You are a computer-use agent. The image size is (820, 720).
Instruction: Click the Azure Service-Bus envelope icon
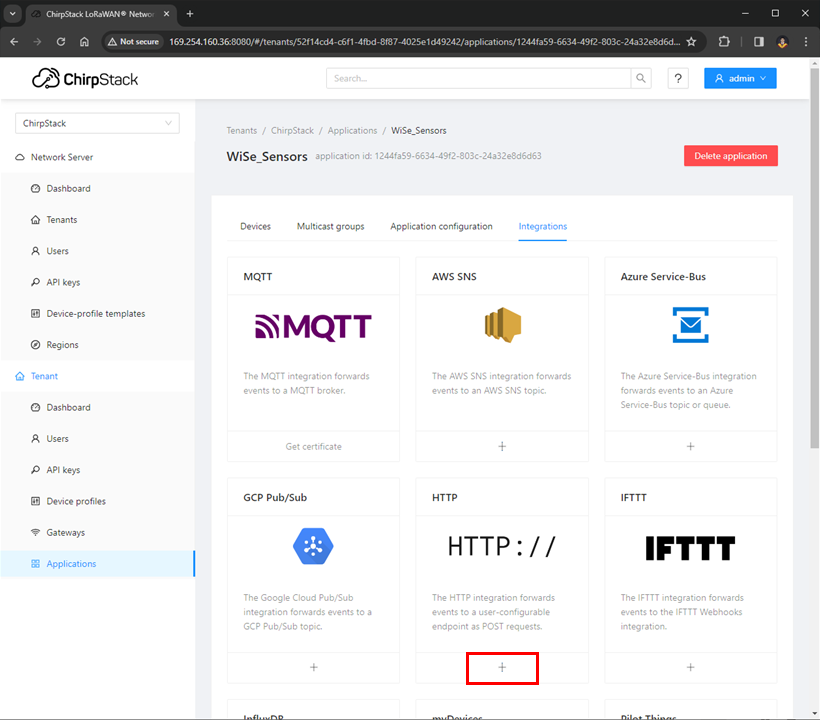tap(690, 324)
